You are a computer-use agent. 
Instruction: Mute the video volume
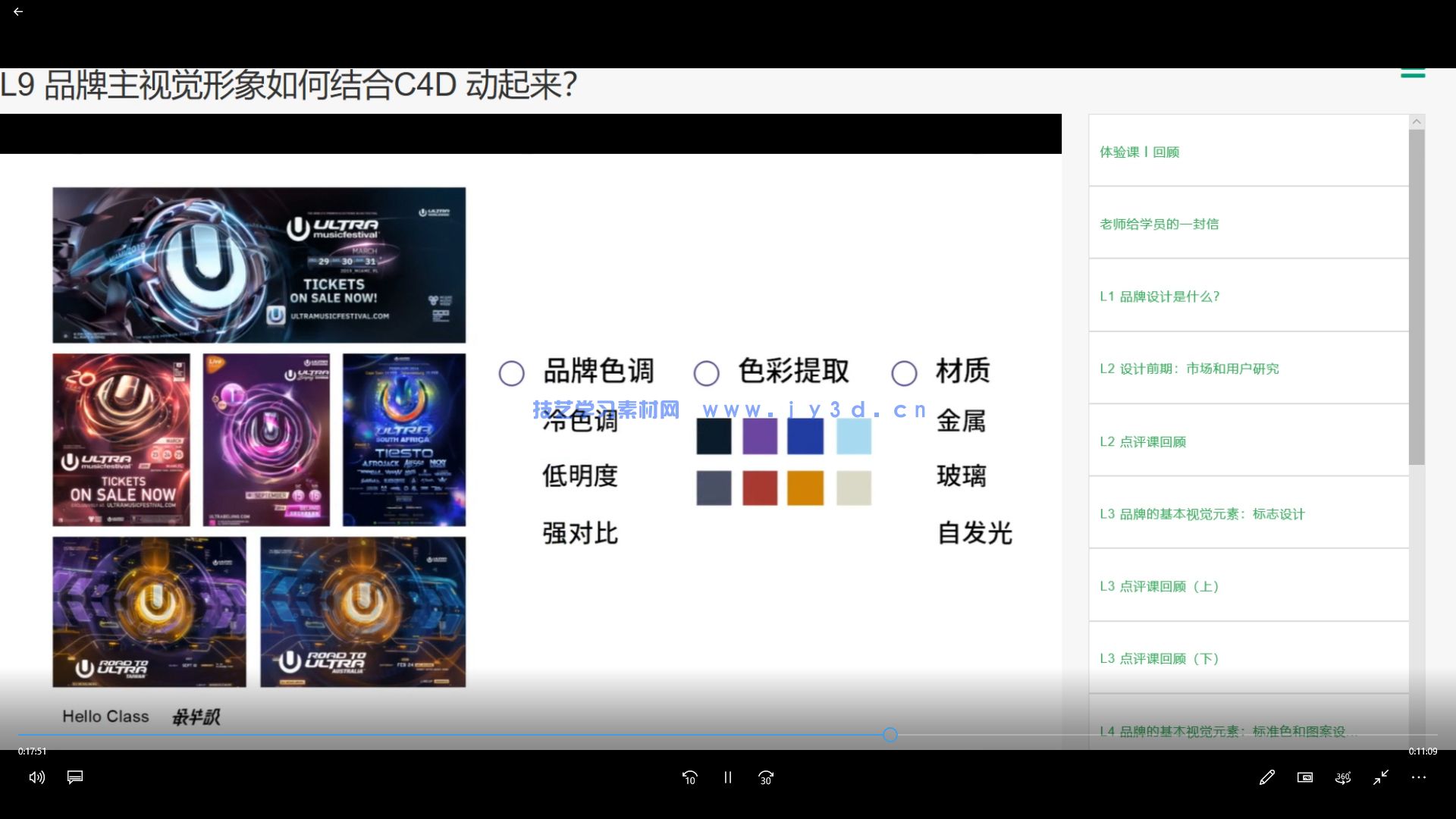pyautogui.click(x=36, y=777)
